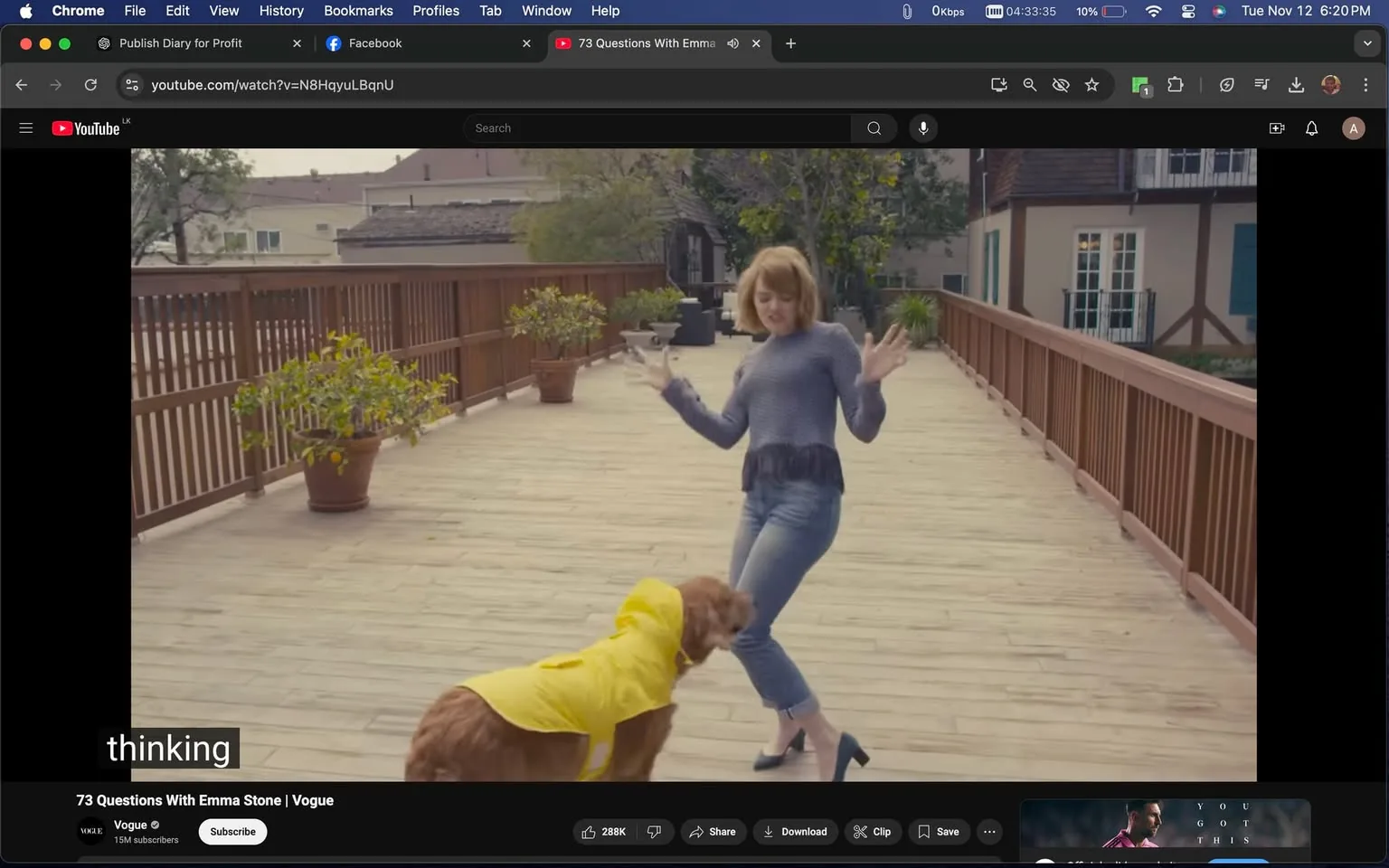Toggle the bookmark star for this page
The image size is (1389, 868).
1091,84
